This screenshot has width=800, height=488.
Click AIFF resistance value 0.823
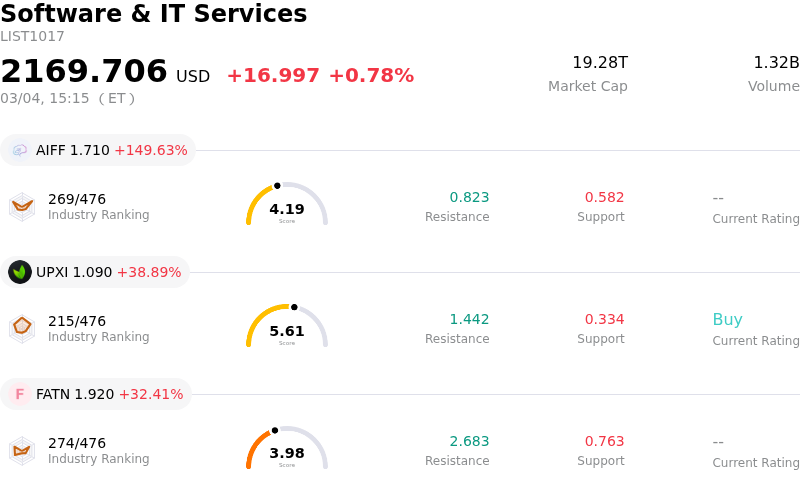(469, 198)
